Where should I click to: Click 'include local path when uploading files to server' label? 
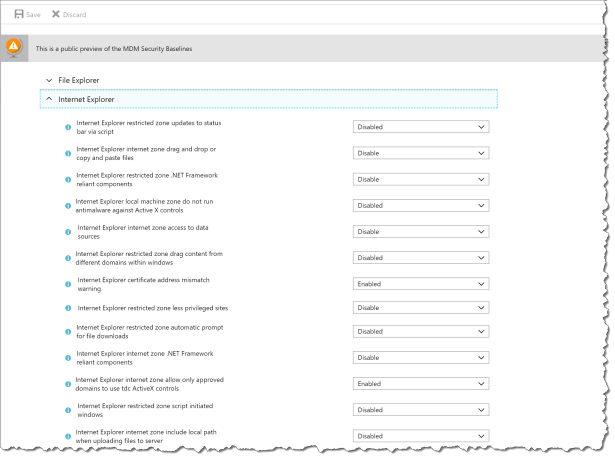pyautogui.click(x=146, y=436)
